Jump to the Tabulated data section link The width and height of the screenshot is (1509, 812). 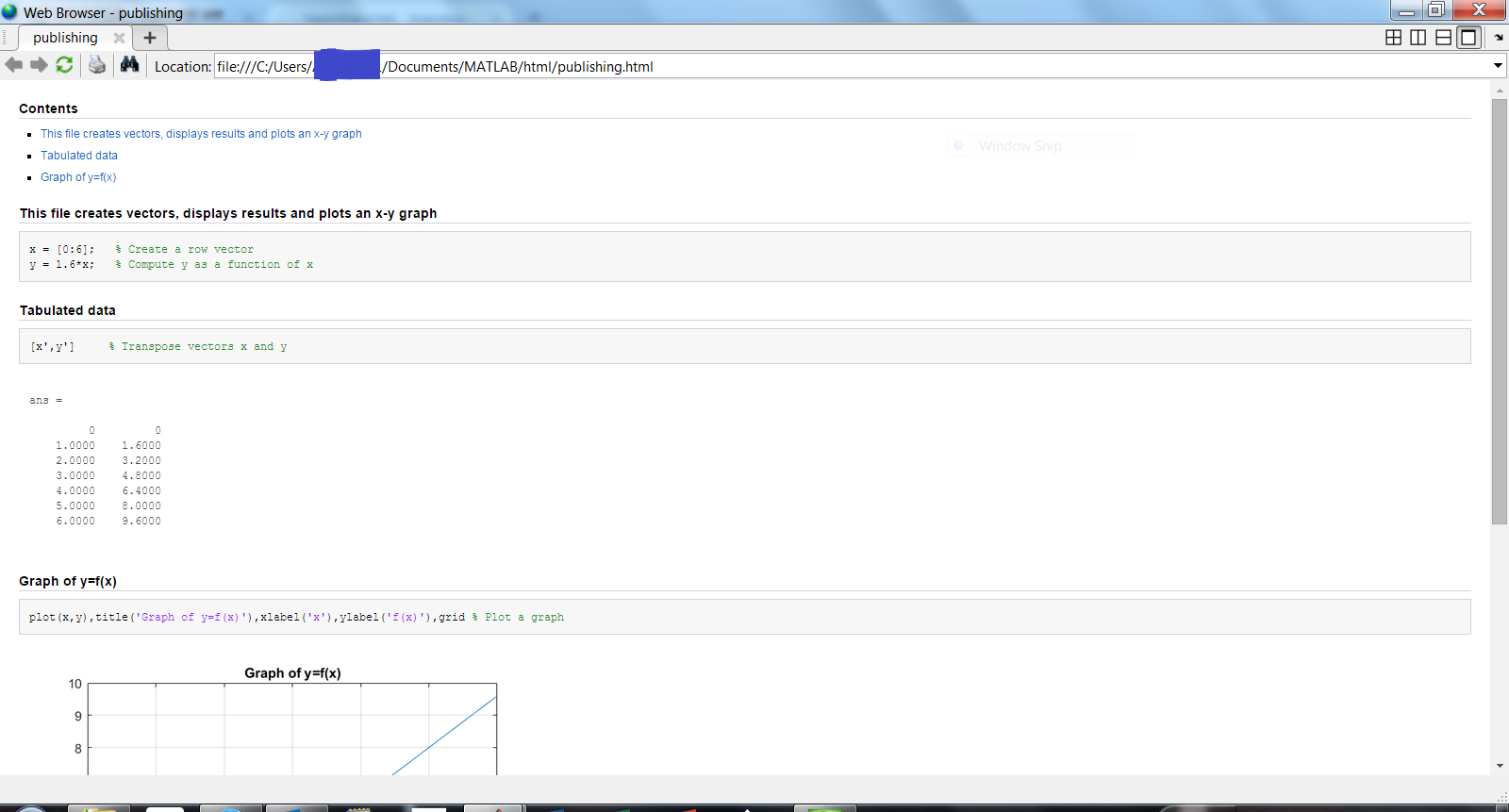[79, 156]
